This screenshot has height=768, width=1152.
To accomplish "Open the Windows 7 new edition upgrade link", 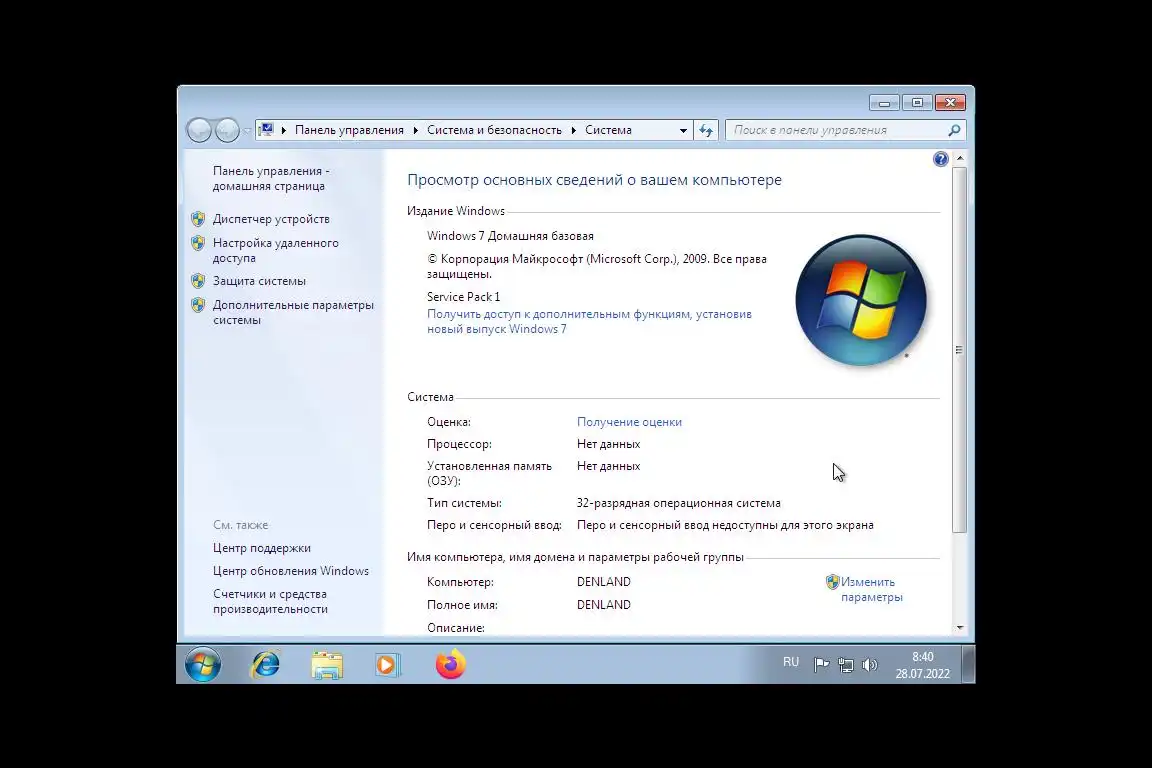I will (x=589, y=321).
